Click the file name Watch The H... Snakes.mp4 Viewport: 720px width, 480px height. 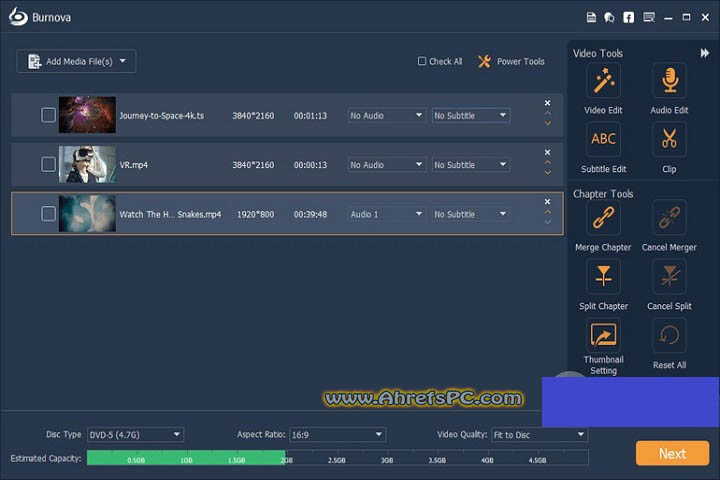click(x=170, y=215)
